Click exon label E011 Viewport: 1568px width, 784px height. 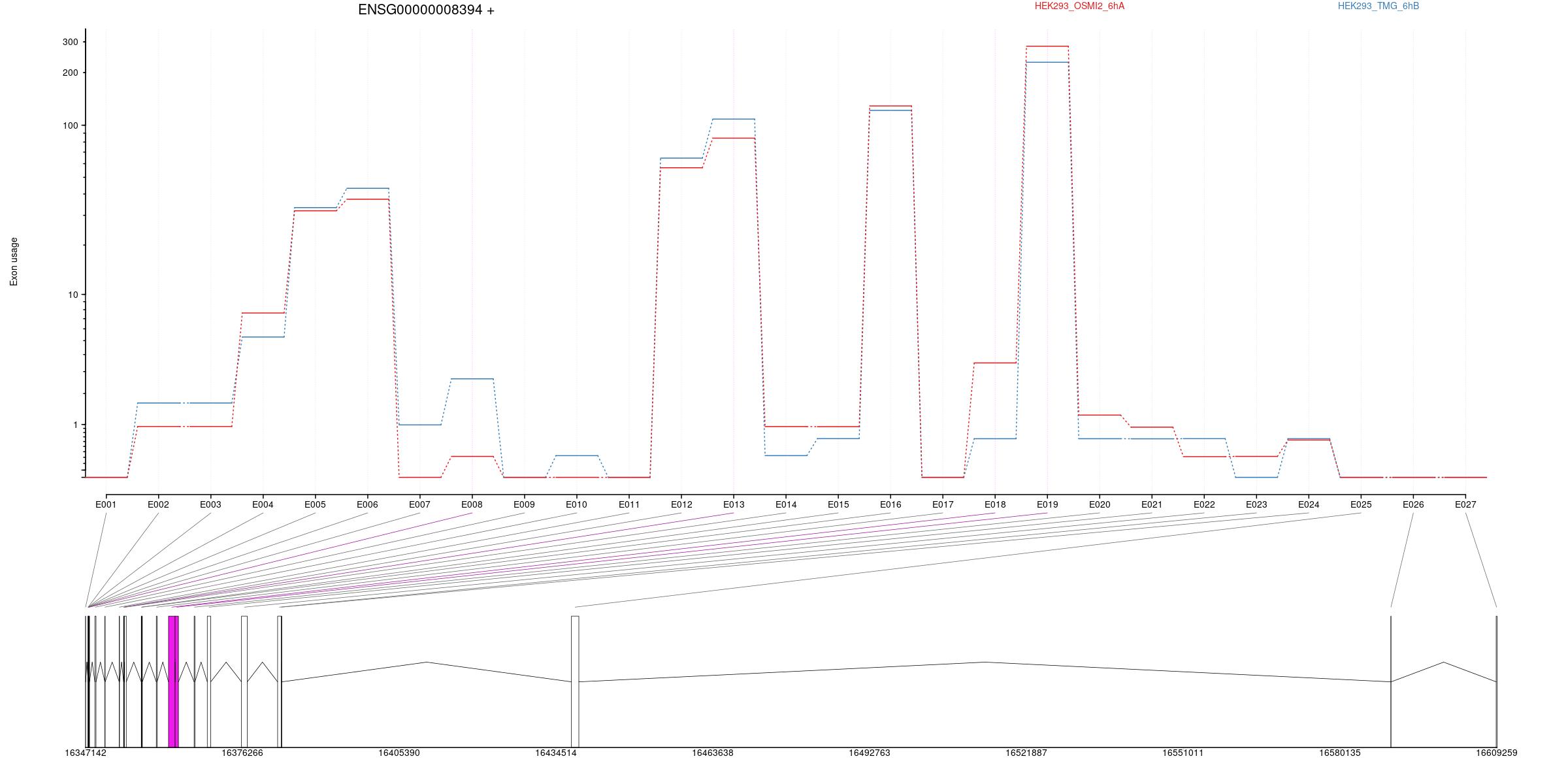click(x=629, y=504)
